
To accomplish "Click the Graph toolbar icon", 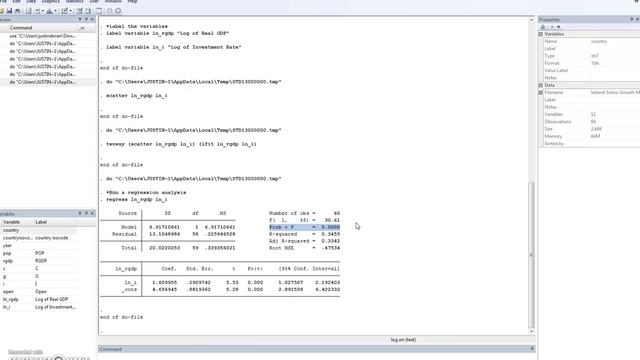I will pyautogui.click(x=49, y=11).
